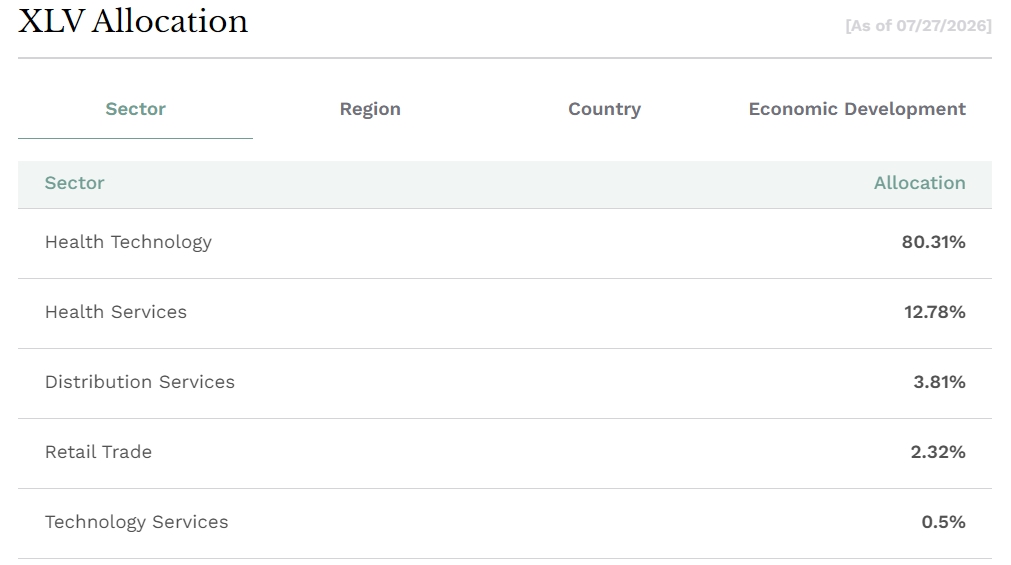Click the 3.81% allocation value
The image size is (1011, 565).
pyautogui.click(x=939, y=382)
